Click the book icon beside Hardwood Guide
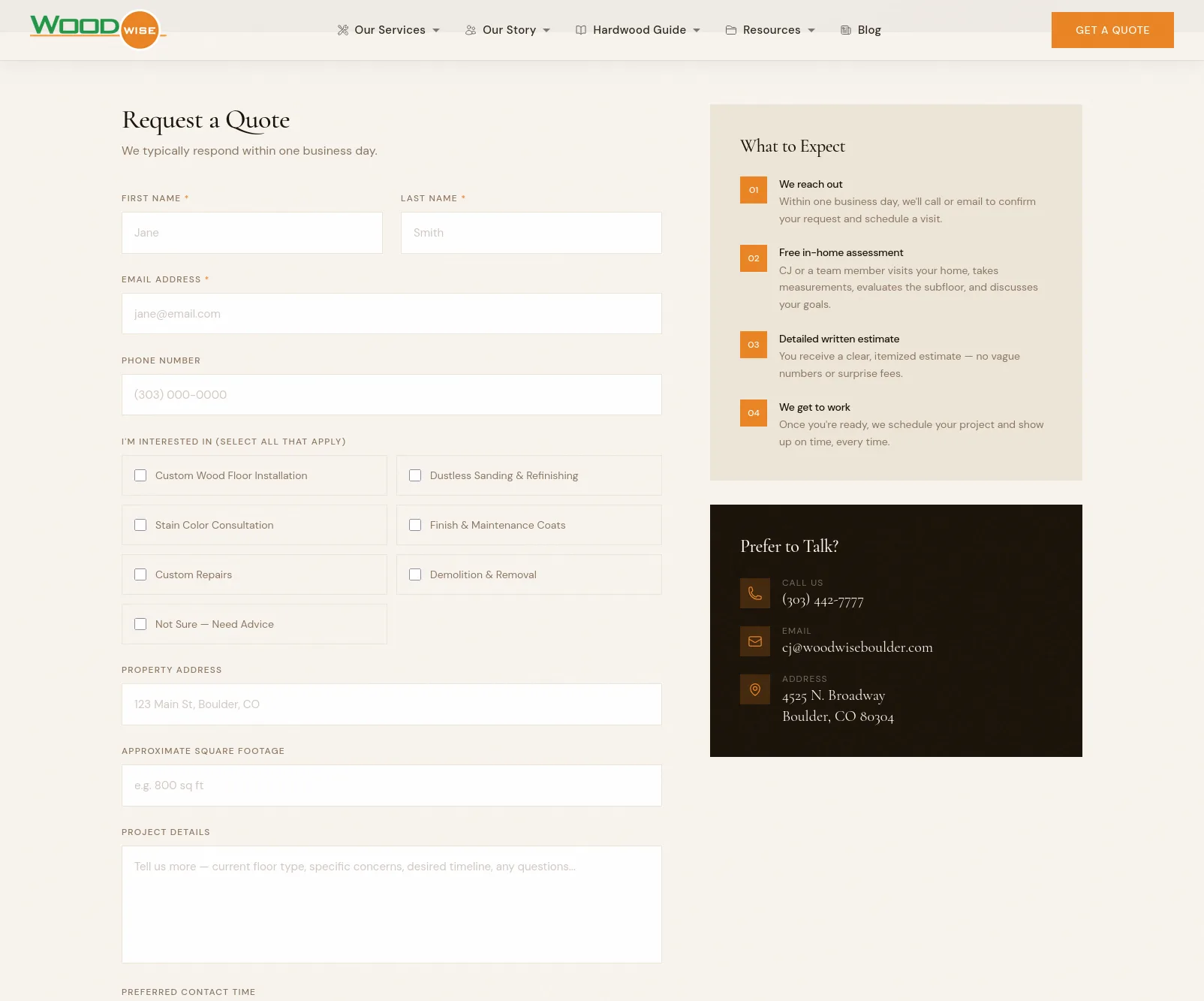 581,30
